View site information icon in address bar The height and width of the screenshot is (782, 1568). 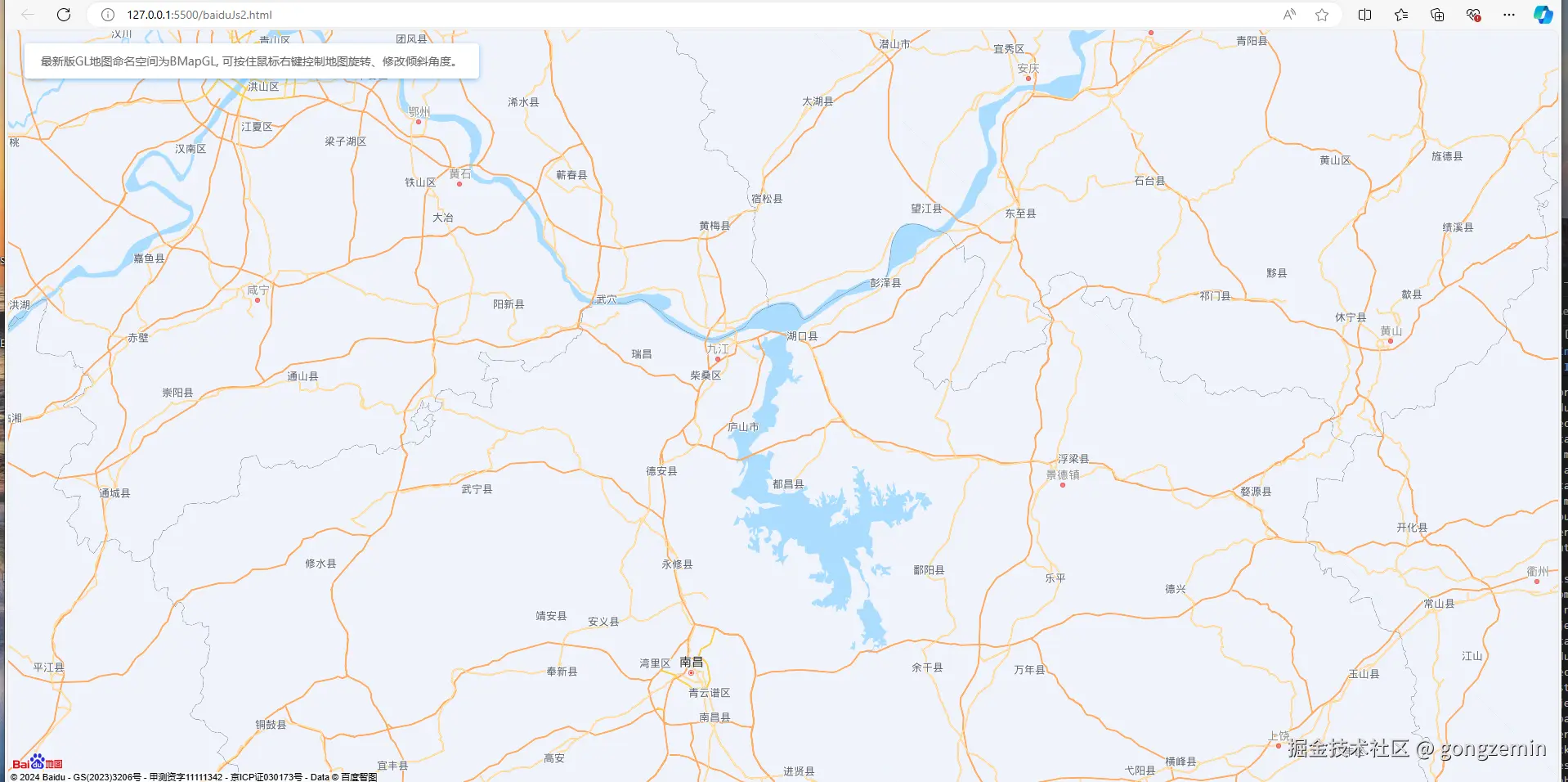pyautogui.click(x=107, y=15)
